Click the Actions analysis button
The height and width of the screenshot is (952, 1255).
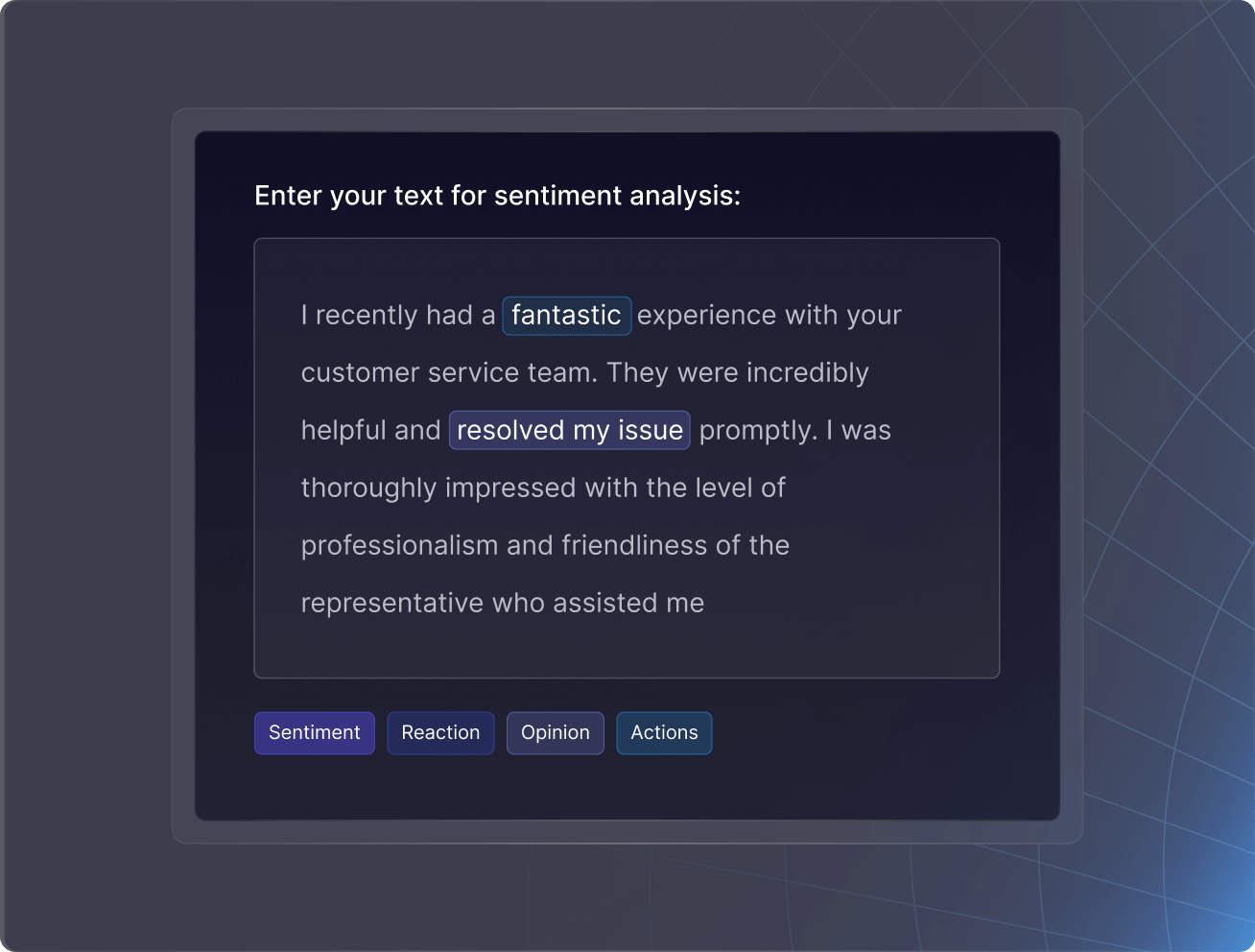(x=664, y=732)
